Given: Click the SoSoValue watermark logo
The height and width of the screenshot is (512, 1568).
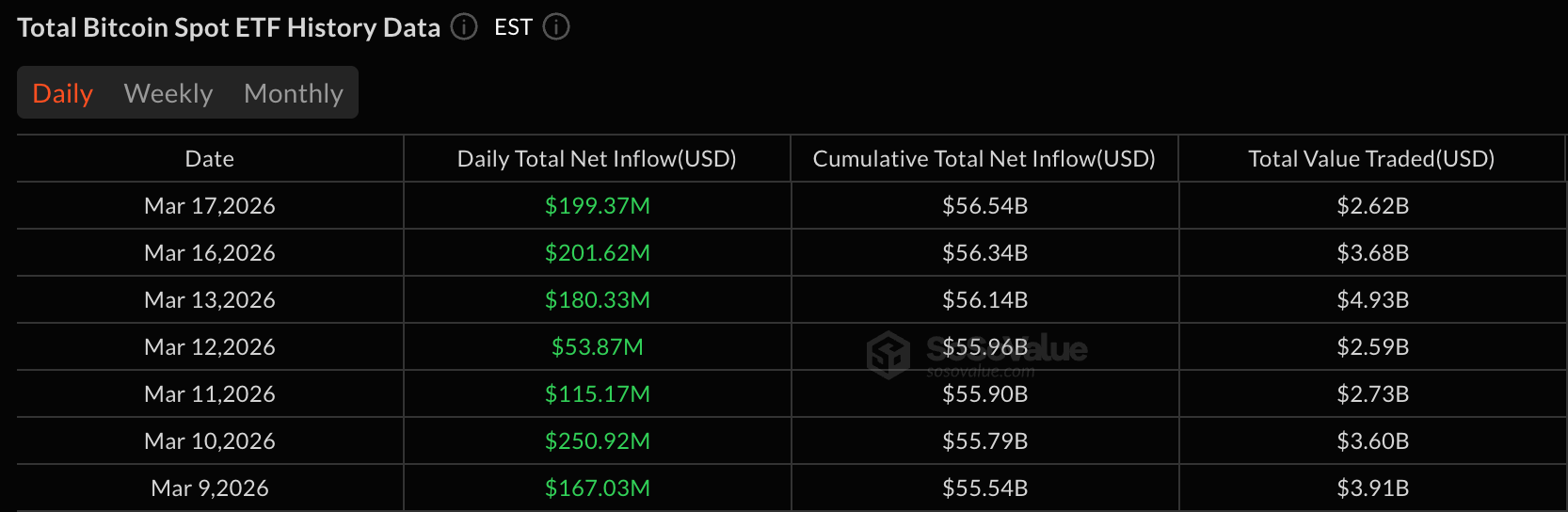Looking at the screenshot, I should [x=888, y=355].
